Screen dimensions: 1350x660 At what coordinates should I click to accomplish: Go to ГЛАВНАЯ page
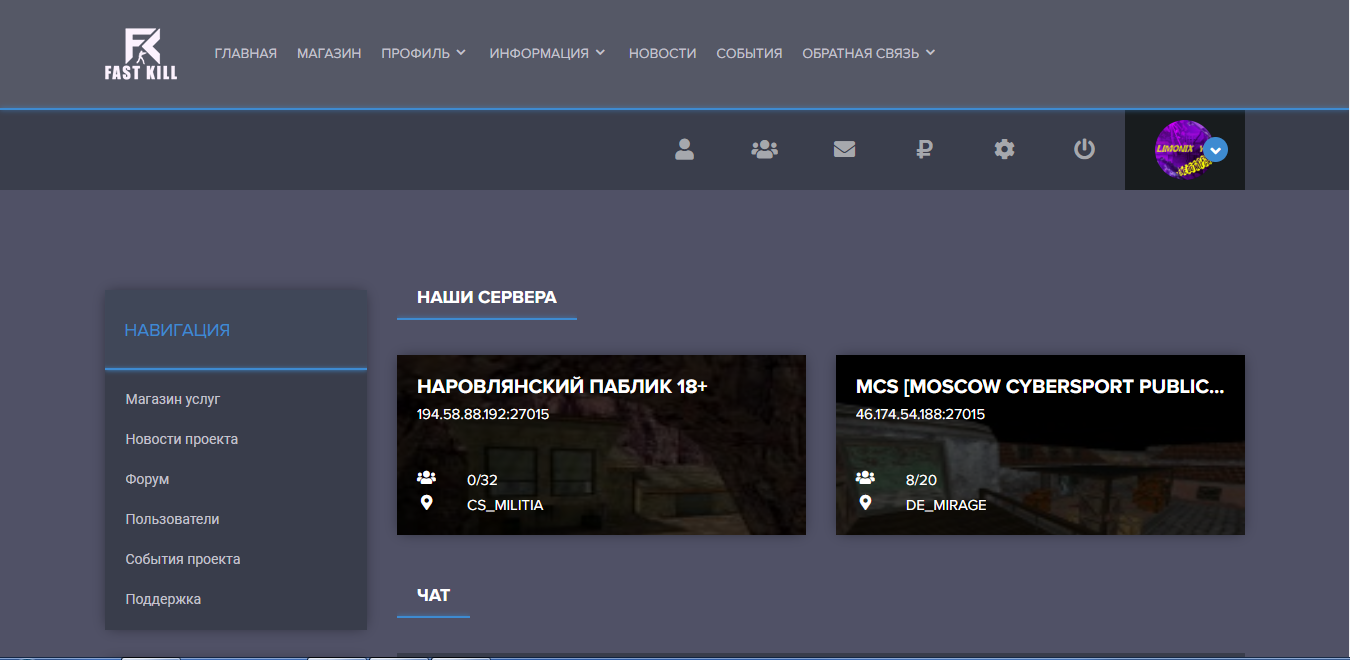pyautogui.click(x=245, y=53)
